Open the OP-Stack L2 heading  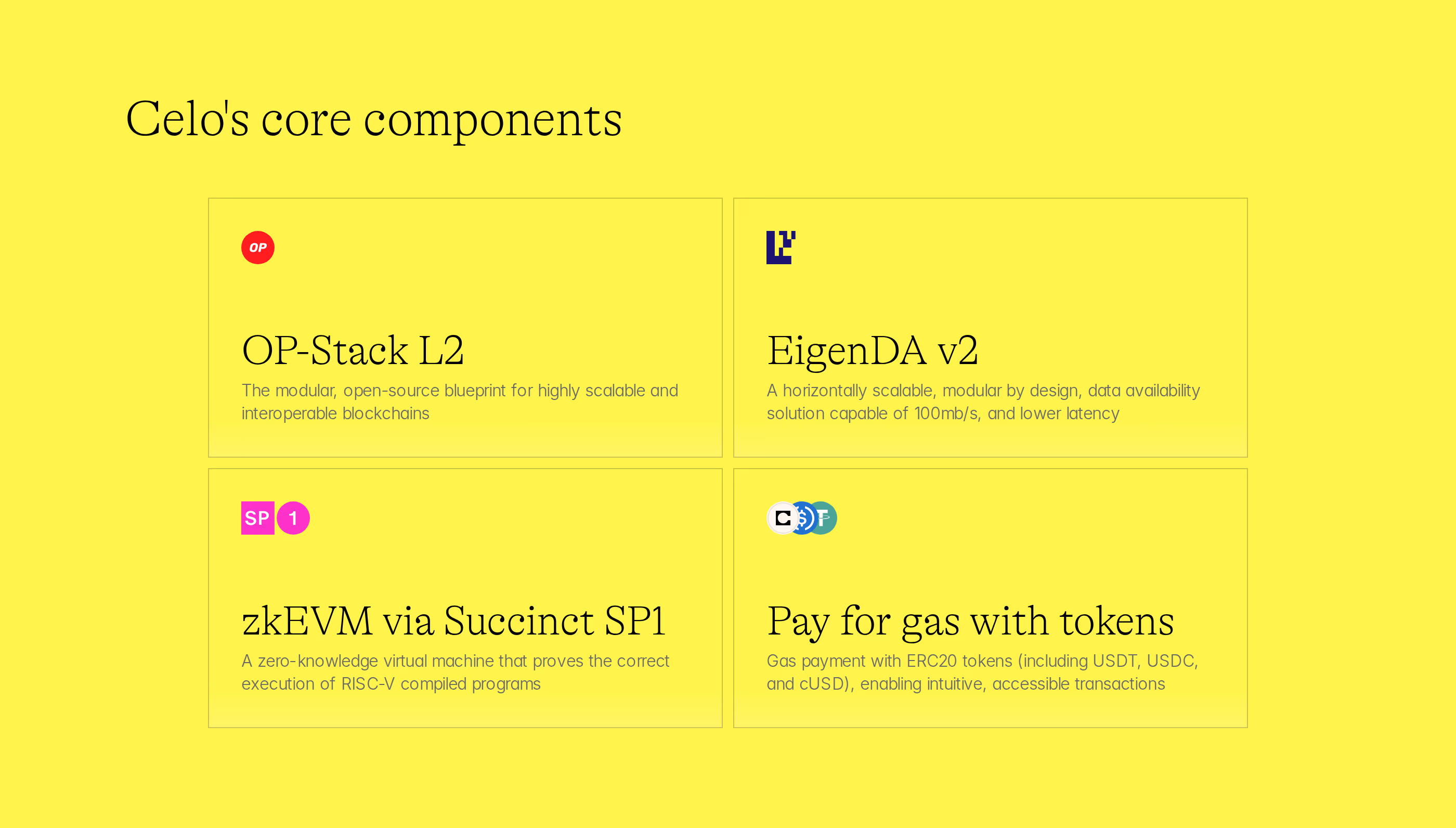pyautogui.click(x=353, y=351)
